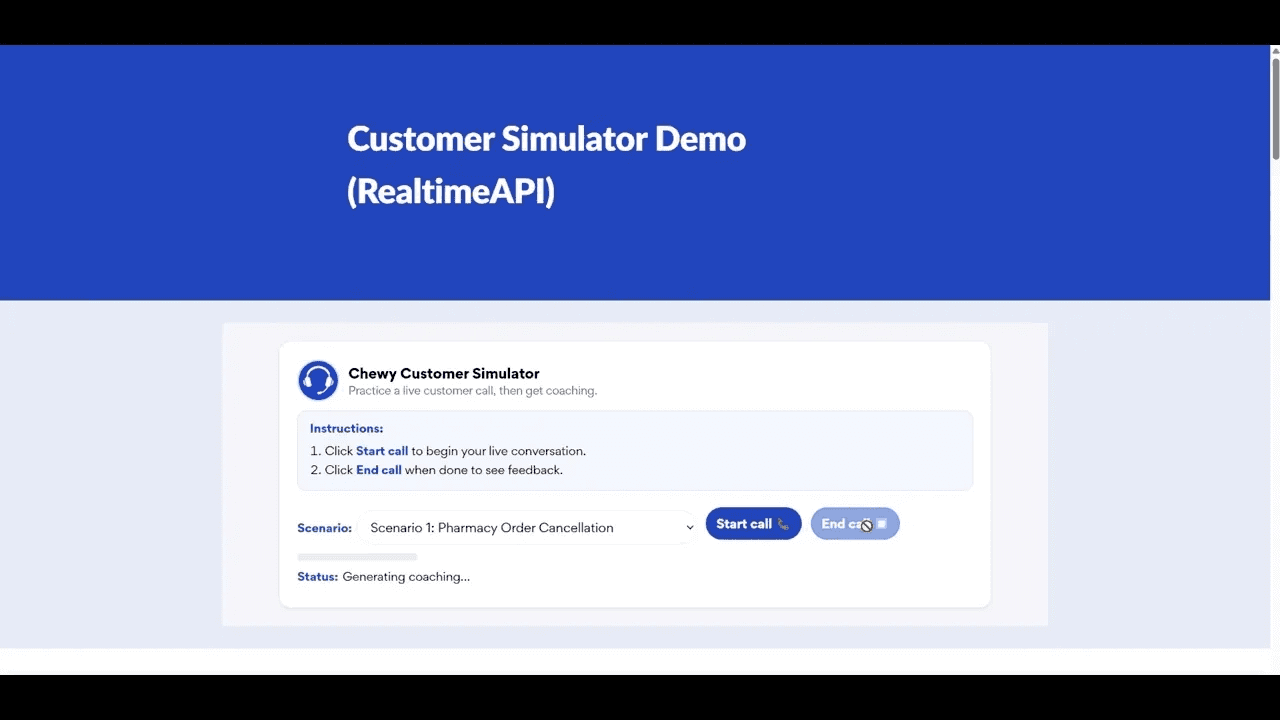1280x720 pixels.
Task: Click the End call button
Action: pyautogui.click(x=855, y=524)
